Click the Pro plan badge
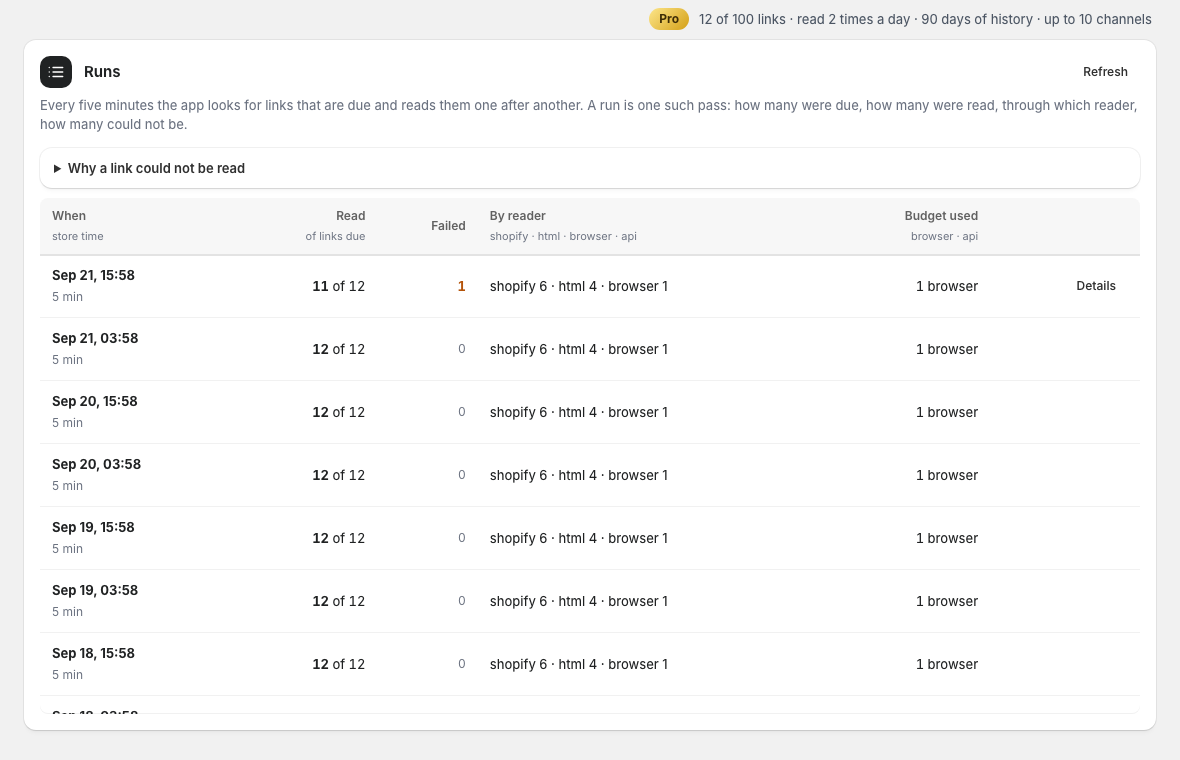 point(669,19)
